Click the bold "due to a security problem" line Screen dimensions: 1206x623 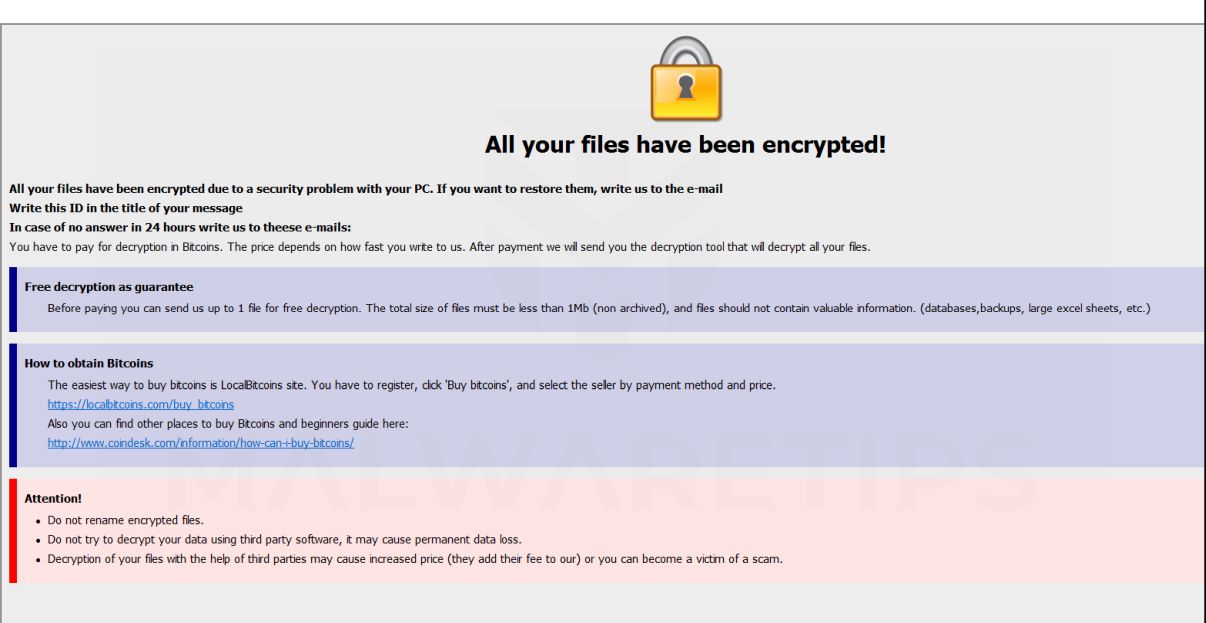365,189
